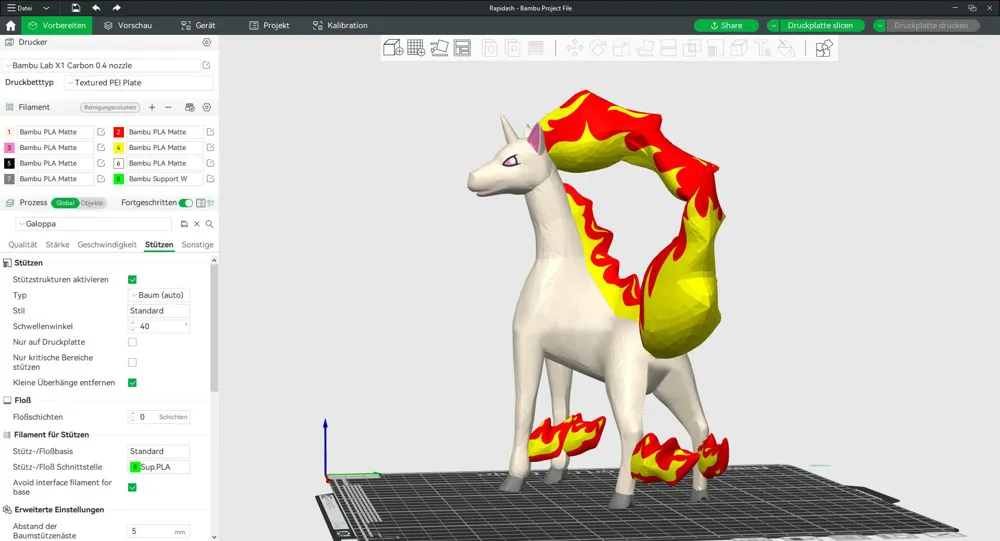Open the Textured PEI Plate dropdown
Viewport: 1000px width, 541px height.
(138, 82)
